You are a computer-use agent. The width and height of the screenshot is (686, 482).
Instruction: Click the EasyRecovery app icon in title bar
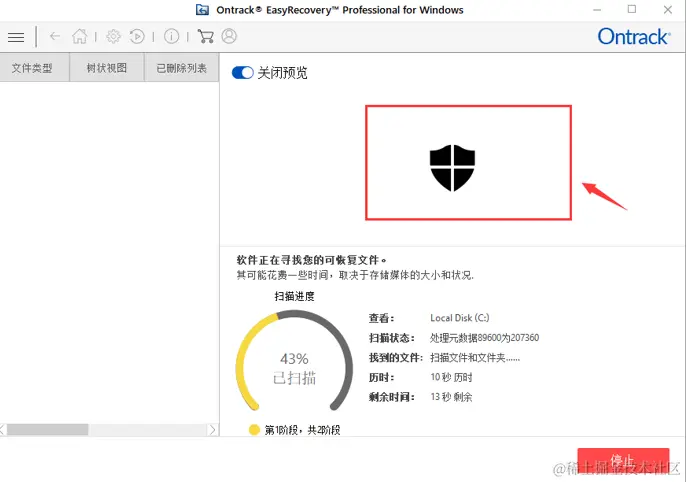[x=202, y=10]
